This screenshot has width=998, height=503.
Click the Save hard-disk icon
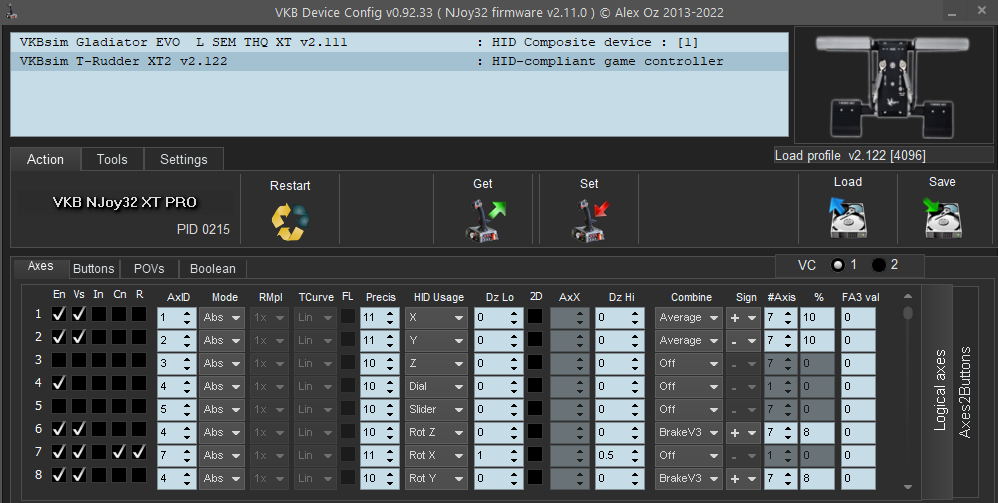942,217
